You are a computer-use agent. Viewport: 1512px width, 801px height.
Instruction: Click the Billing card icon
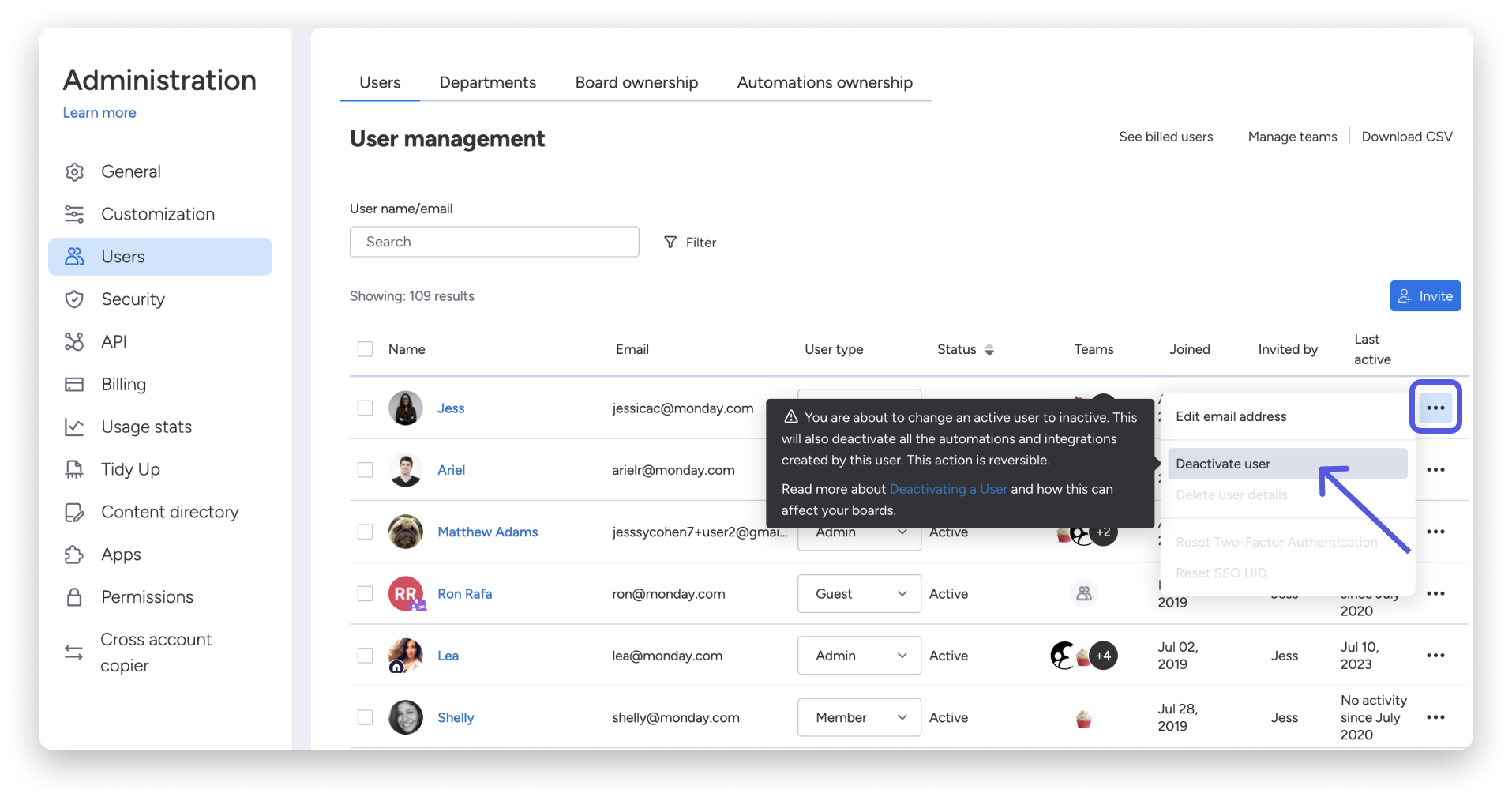(75, 384)
